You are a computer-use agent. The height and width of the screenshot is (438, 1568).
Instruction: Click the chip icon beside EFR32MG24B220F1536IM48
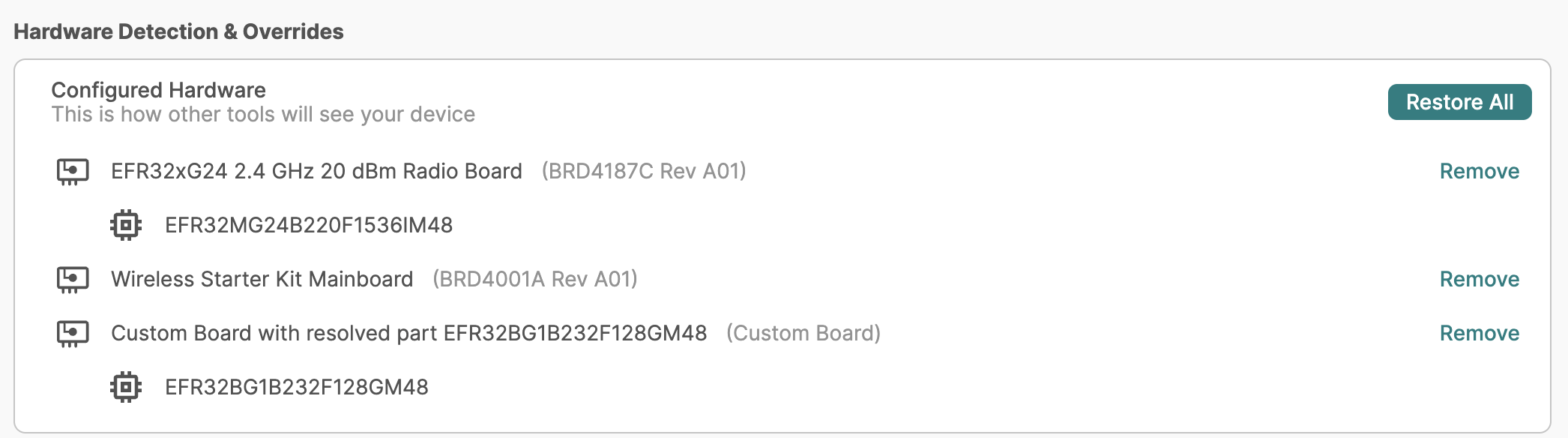(x=126, y=225)
